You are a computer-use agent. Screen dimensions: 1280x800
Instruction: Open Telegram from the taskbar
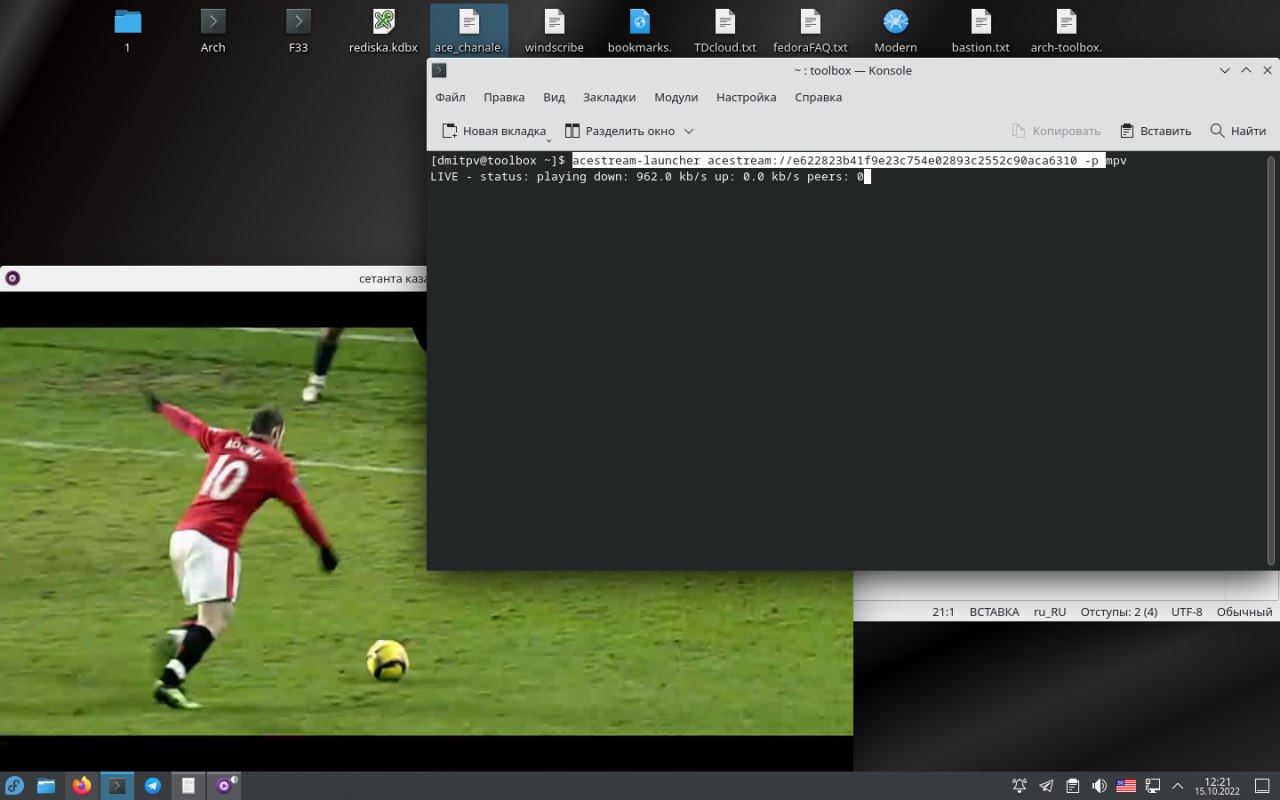[x=153, y=786]
